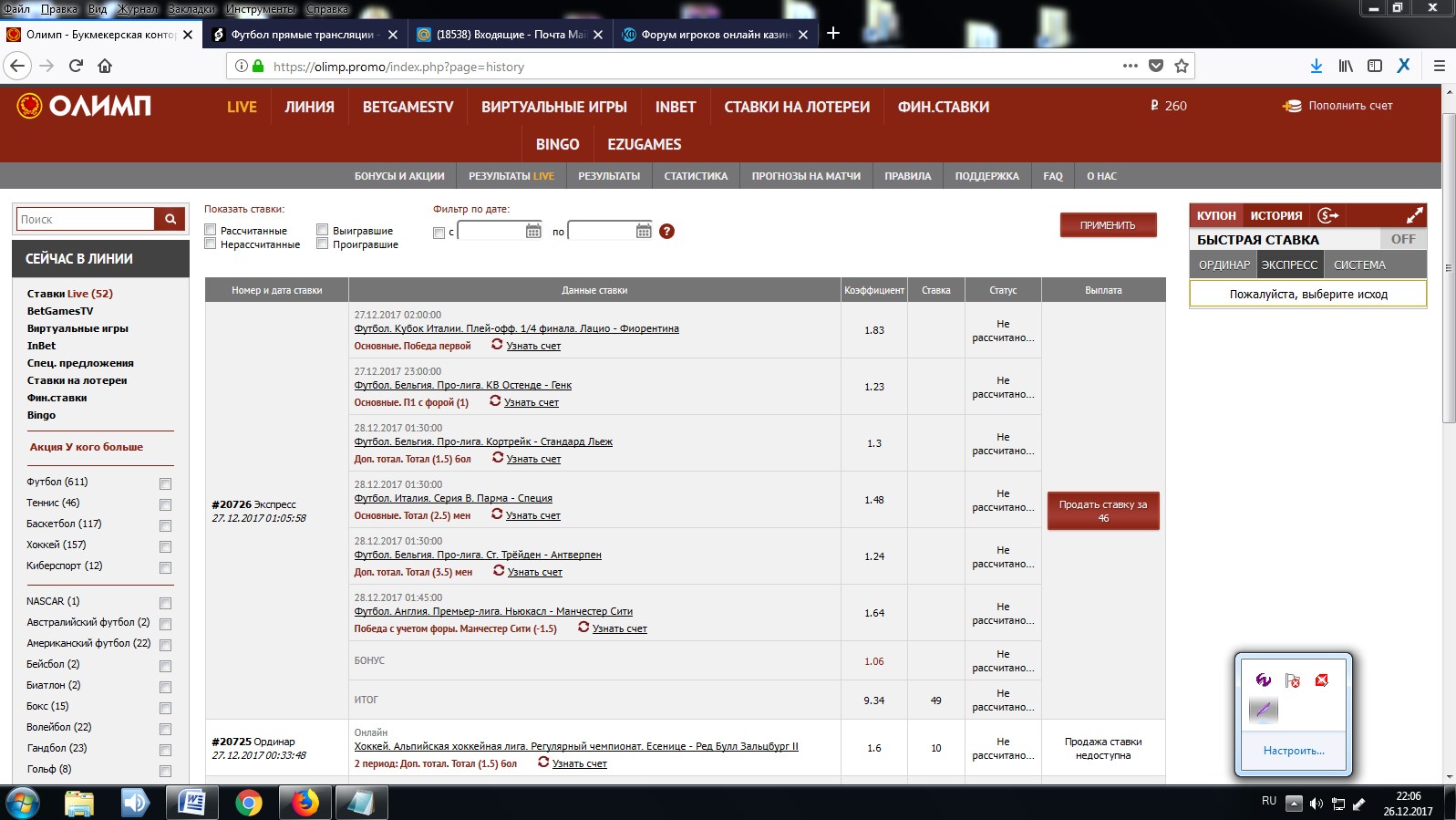
Task: Open the СТАТИСТИКА submenu item
Action: pos(696,176)
